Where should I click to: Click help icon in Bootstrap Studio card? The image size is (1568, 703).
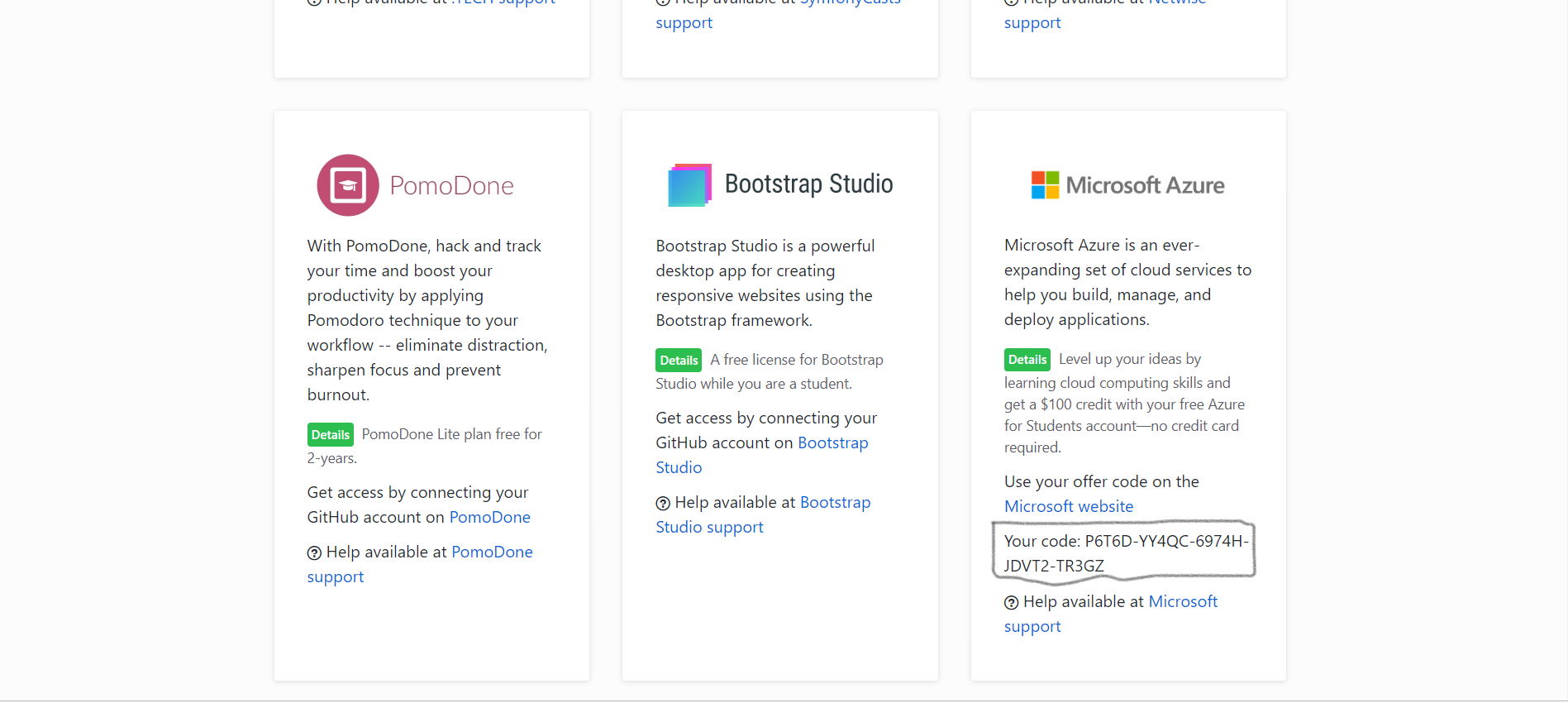pos(663,504)
